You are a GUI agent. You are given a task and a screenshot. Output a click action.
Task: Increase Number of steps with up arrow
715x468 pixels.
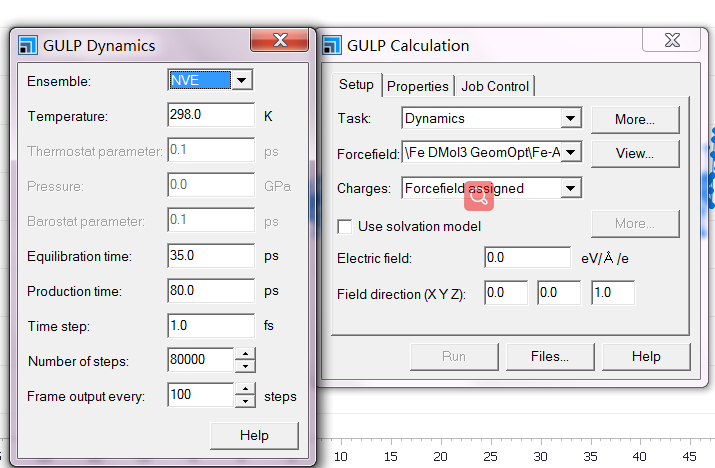click(x=245, y=354)
